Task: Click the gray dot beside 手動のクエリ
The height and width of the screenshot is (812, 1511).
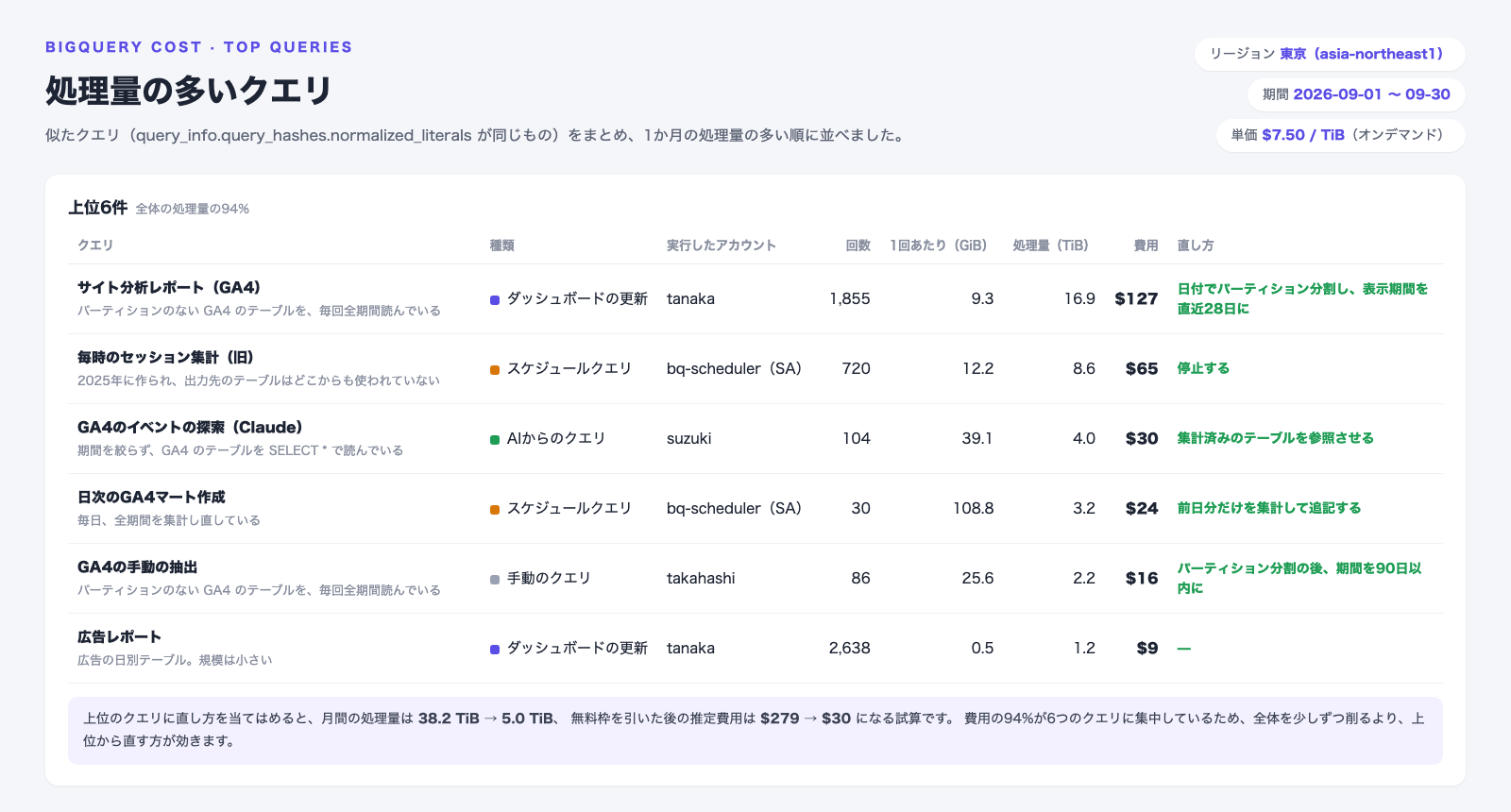Action: [495, 580]
